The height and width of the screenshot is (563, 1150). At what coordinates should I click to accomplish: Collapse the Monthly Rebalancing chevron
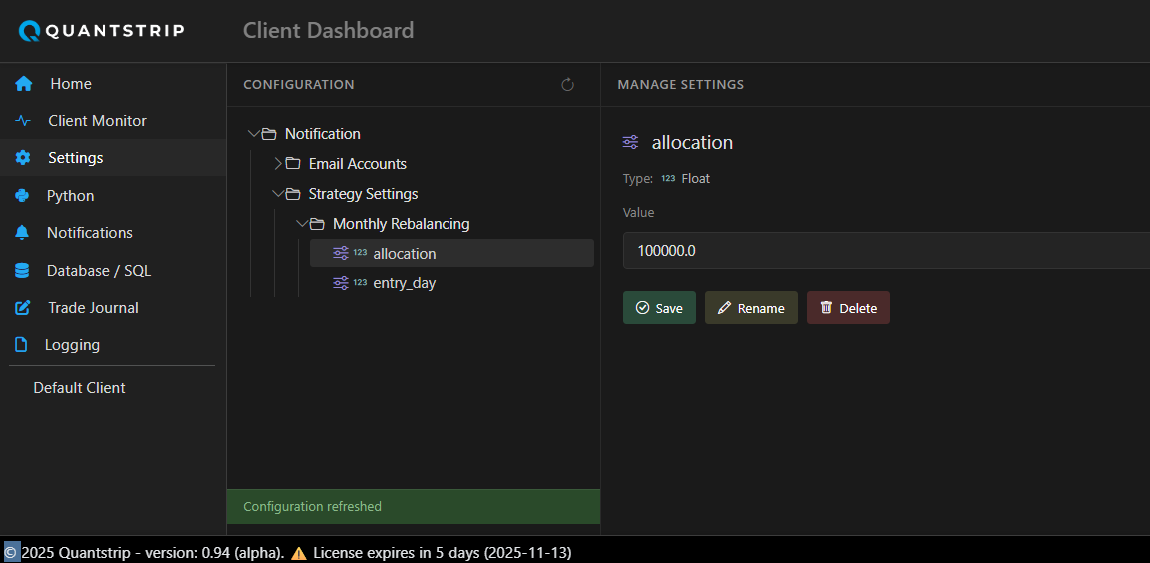[302, 224]
